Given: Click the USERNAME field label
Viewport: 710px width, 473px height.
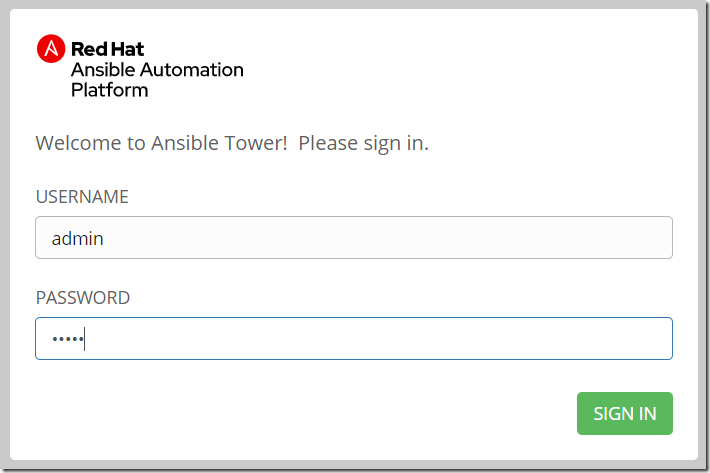Looking at the screenshot, I should [x=82, y=197].
